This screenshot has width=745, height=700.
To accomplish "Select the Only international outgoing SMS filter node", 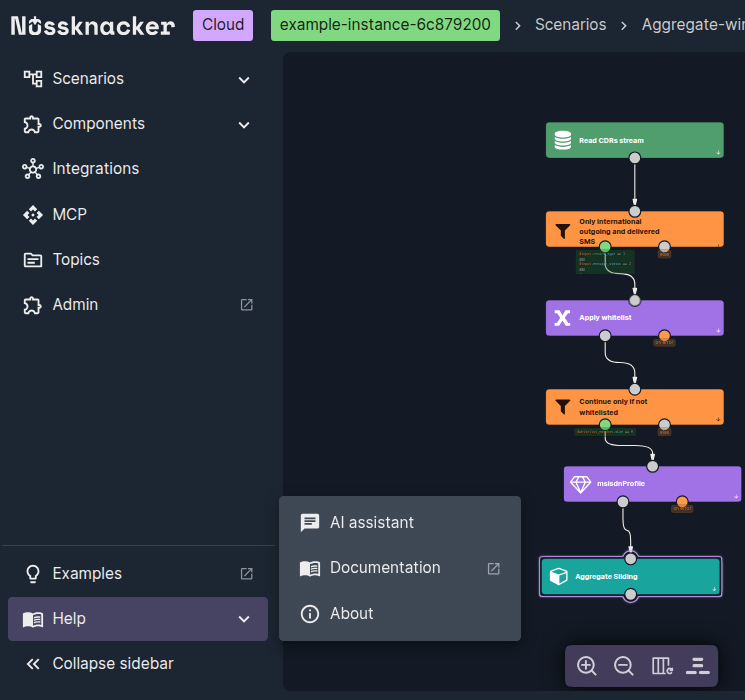I will pos(634,229).
